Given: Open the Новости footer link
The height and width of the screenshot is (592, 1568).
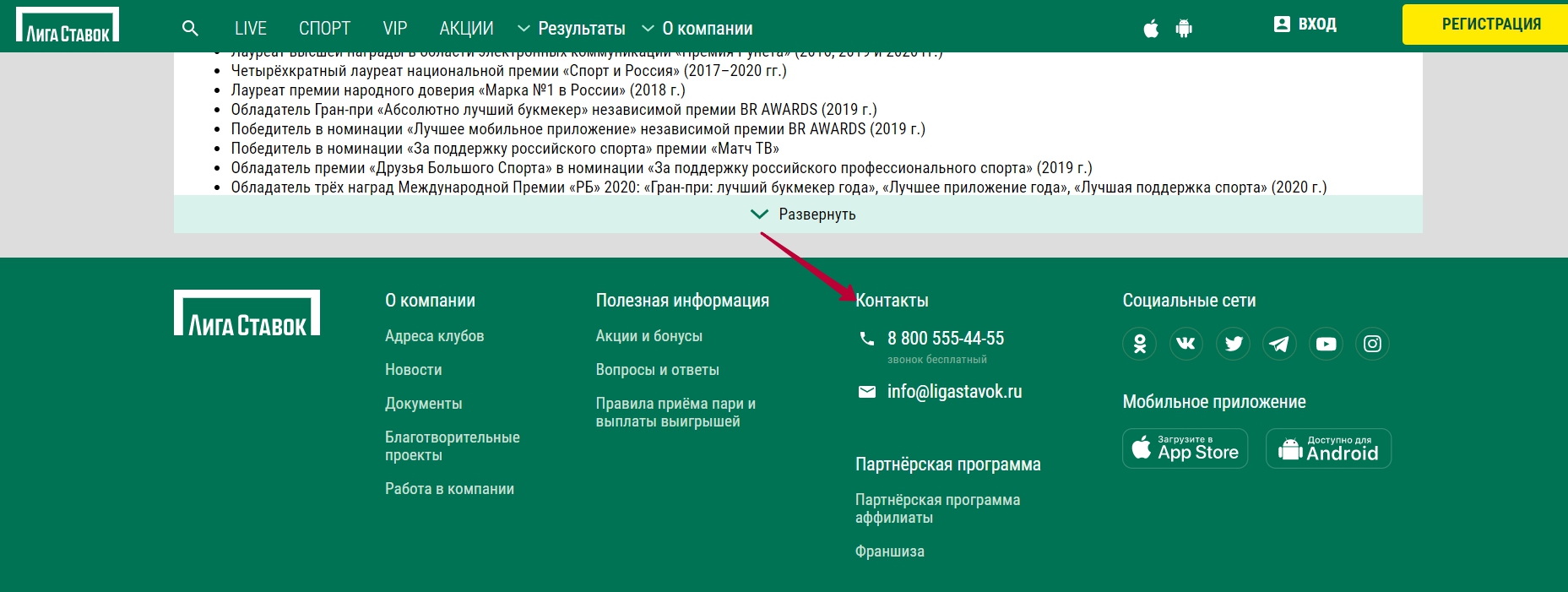Looking at the screenshot, I should pyautogui.click(x=414, y=370).
